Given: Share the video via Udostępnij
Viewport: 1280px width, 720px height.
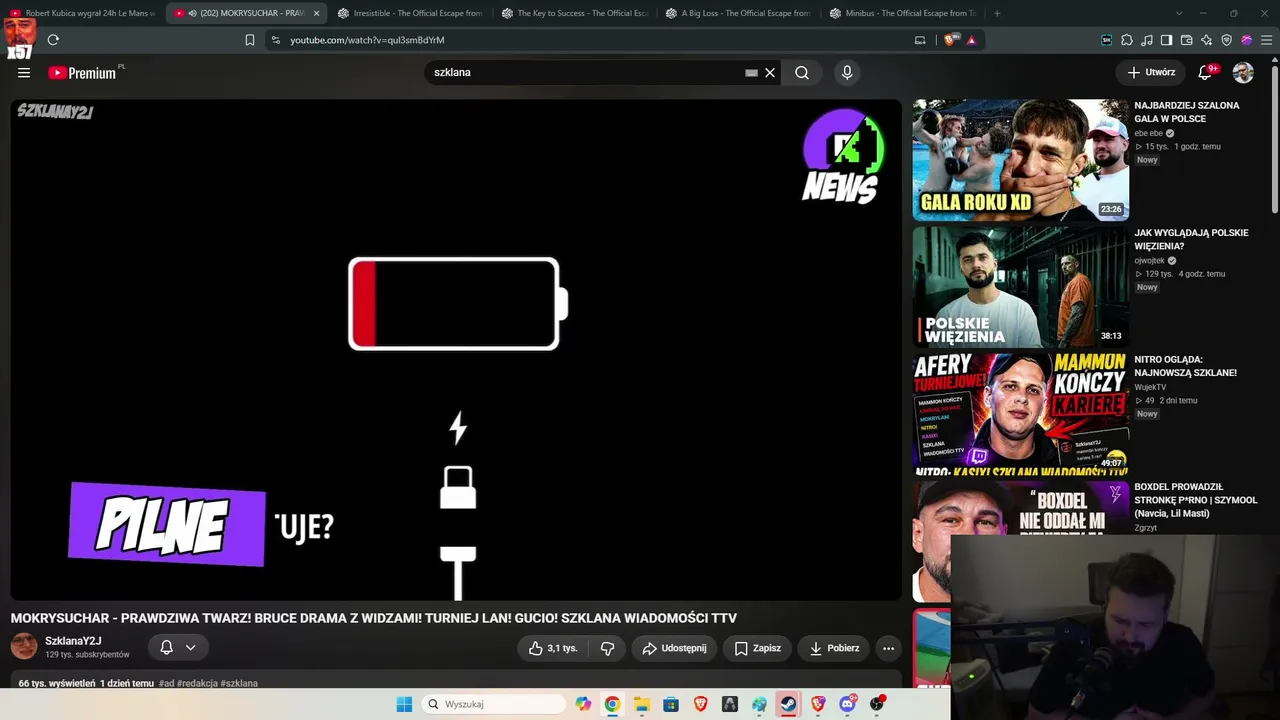Looking at the screenshot, I should point(674,648).
